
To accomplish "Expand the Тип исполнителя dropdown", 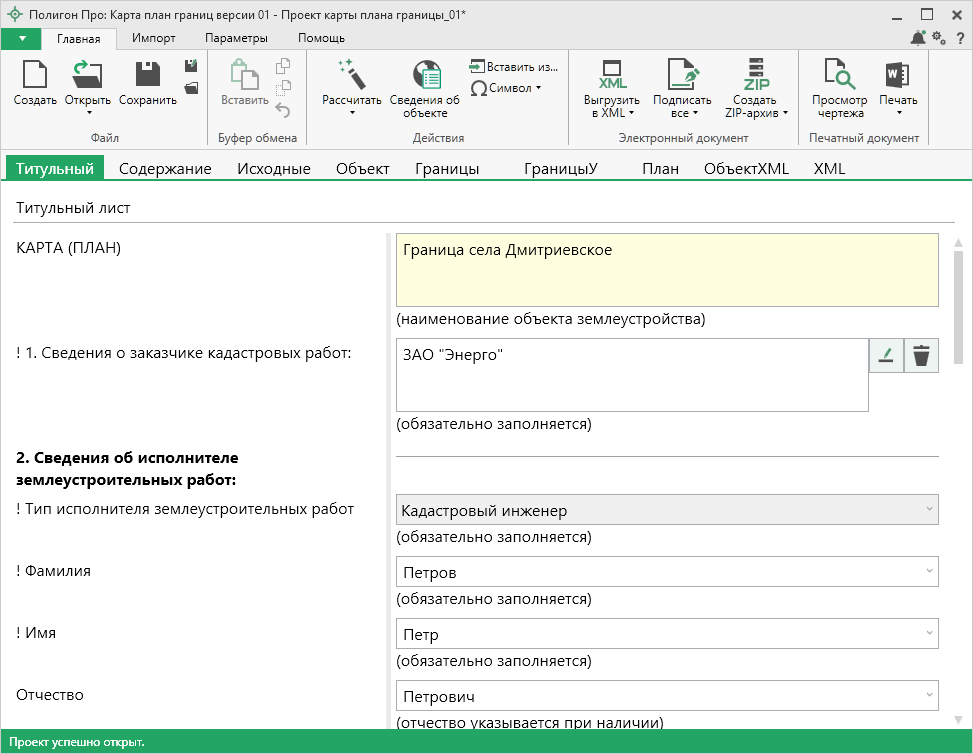I will click(x=930, y=510).
